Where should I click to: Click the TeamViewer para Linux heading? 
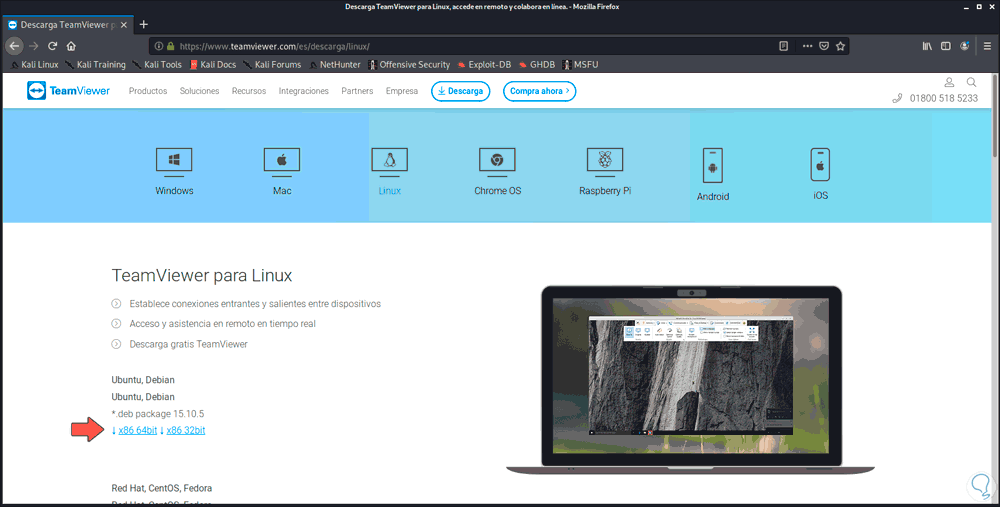(202, 276)
